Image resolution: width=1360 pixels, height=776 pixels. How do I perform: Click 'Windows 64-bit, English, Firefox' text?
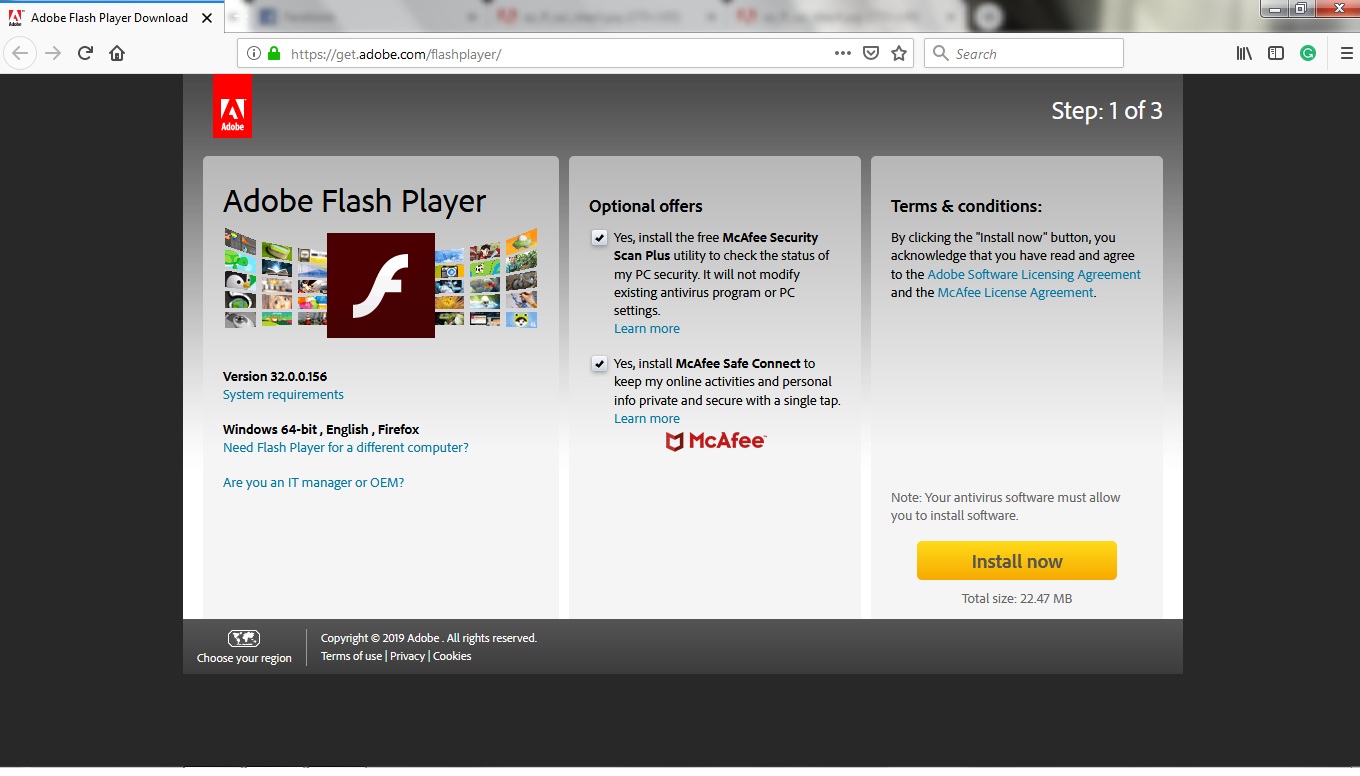pos(321,430)
